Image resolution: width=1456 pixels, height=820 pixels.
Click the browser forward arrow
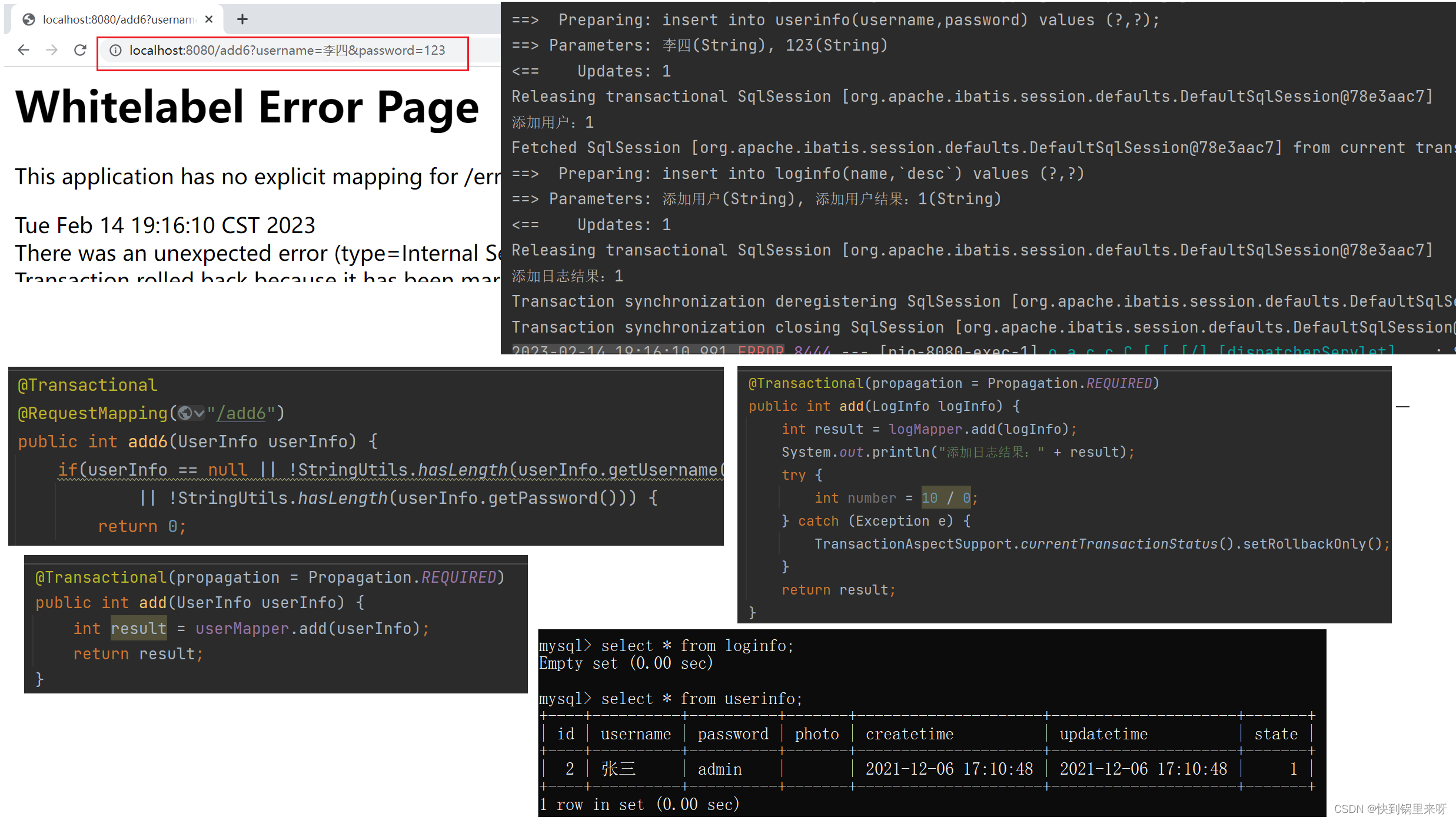(52, 50)
